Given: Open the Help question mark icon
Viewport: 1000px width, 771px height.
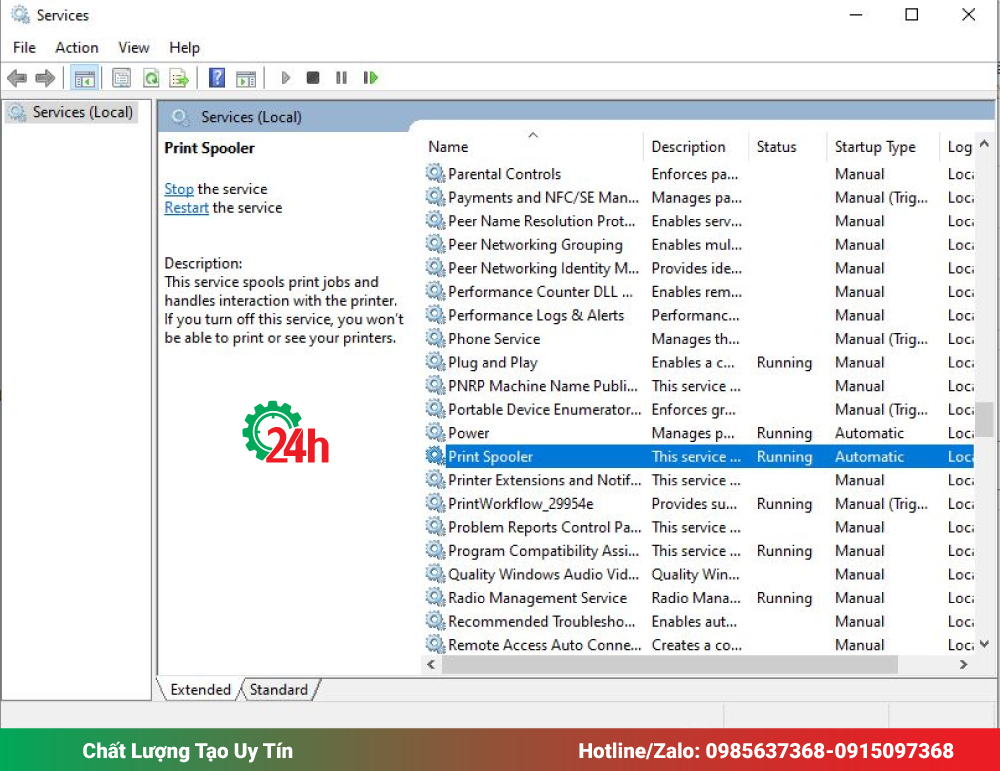Looking at the screenshot, I should coord(217,78).
